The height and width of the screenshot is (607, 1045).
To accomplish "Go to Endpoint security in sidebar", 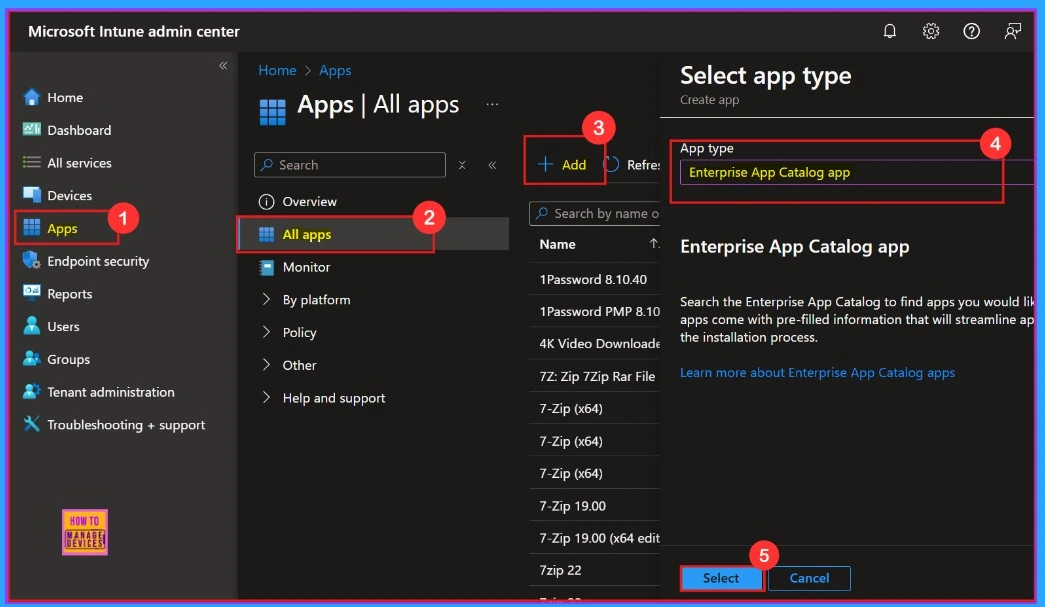I will [98, 261].
